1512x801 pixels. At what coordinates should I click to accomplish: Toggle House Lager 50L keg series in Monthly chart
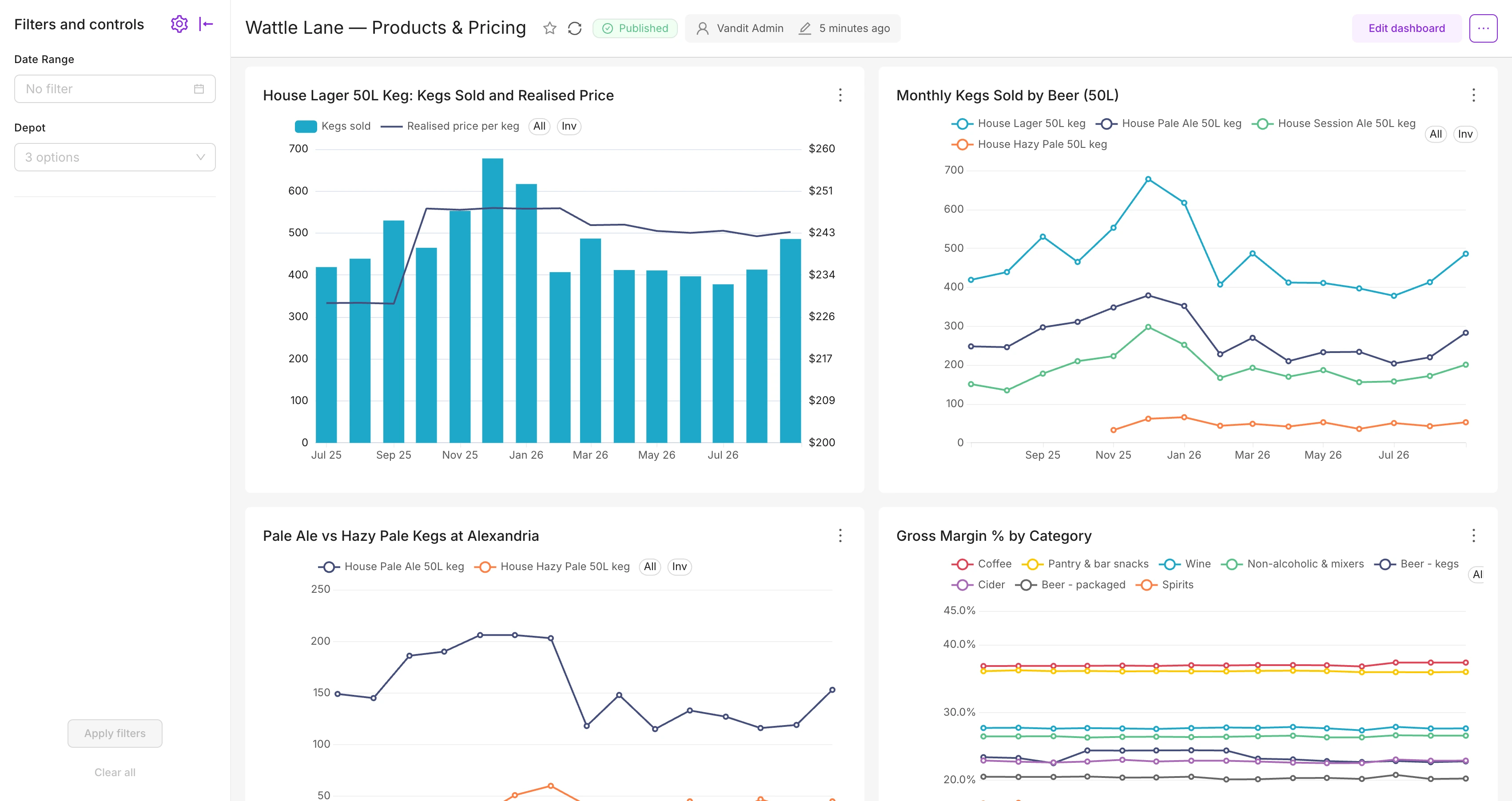pyautogui.click(x=1019, y=123)
